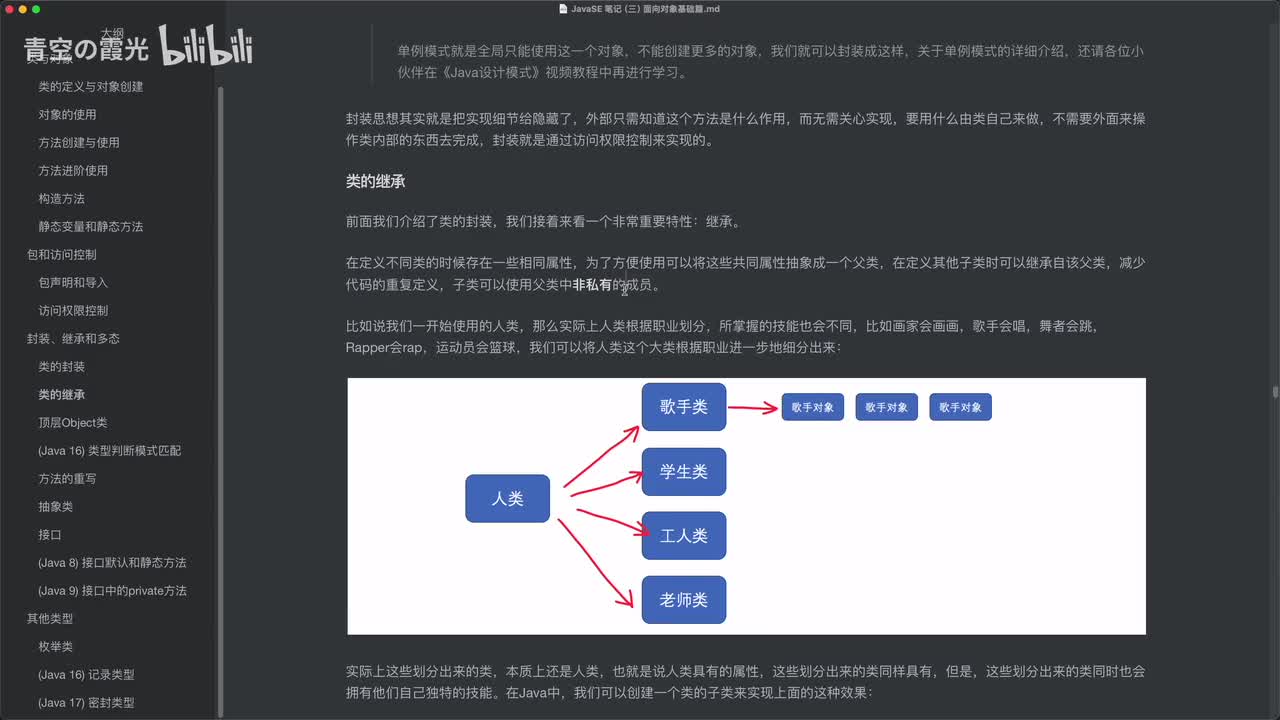Click the markdown file icon in title bar
Image resolution: width=1280 pixels, height=720 pixels.
[x=563, y=9]
